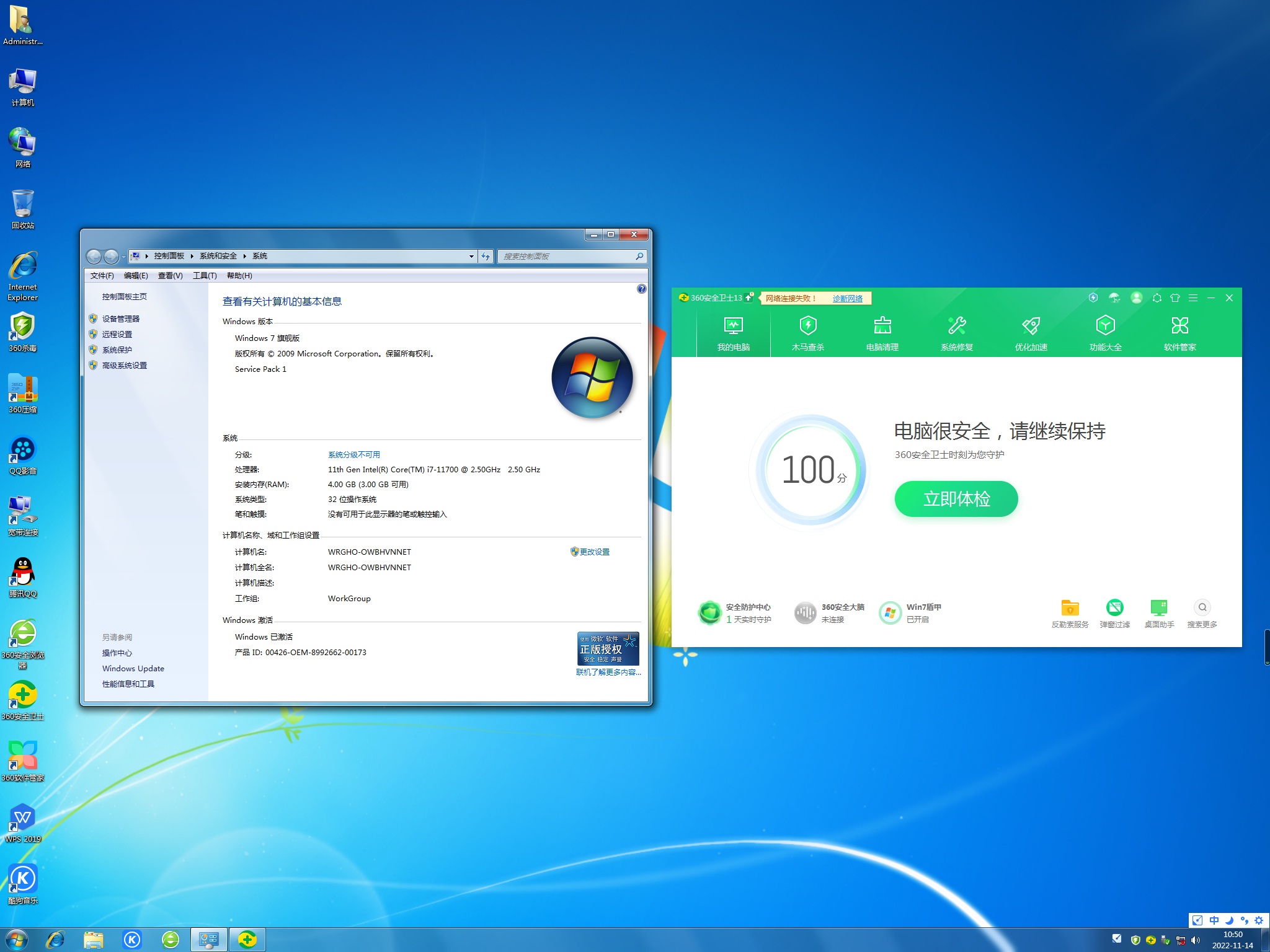Open Win7盾甲 entry

coord(910,612)
